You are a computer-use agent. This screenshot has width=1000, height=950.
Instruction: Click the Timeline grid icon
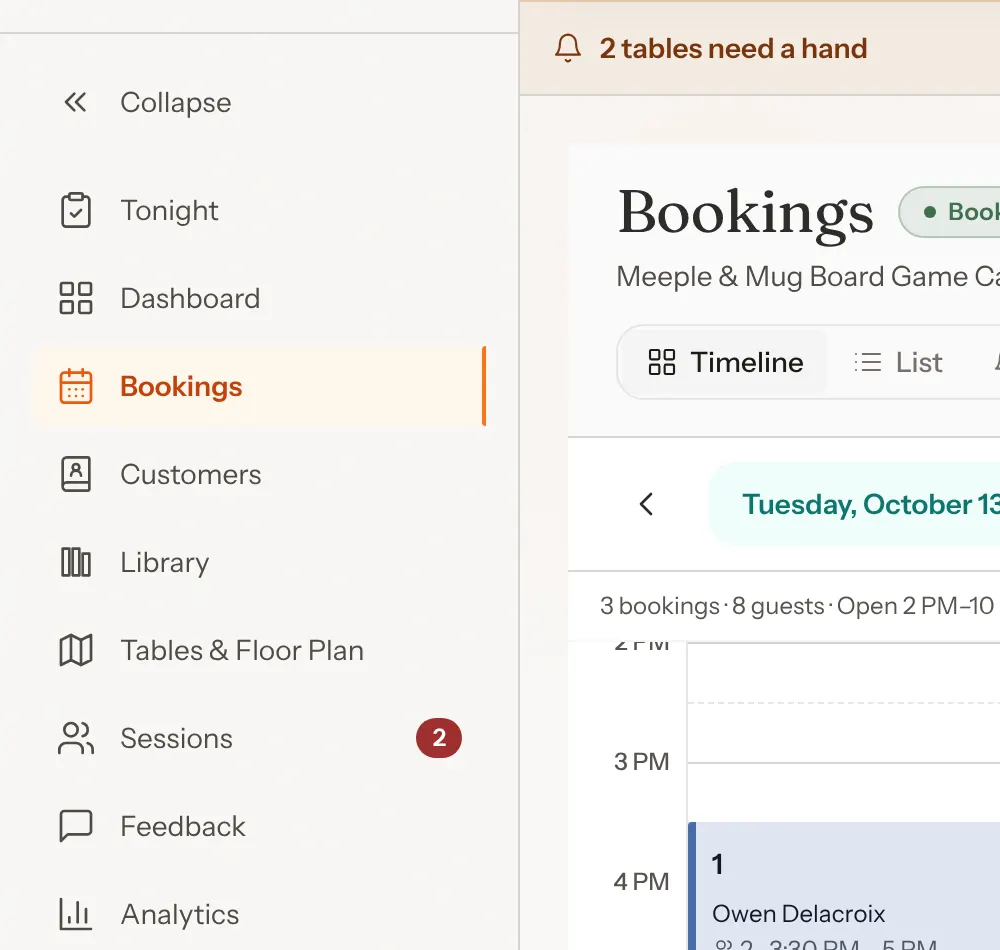point(662,362)
